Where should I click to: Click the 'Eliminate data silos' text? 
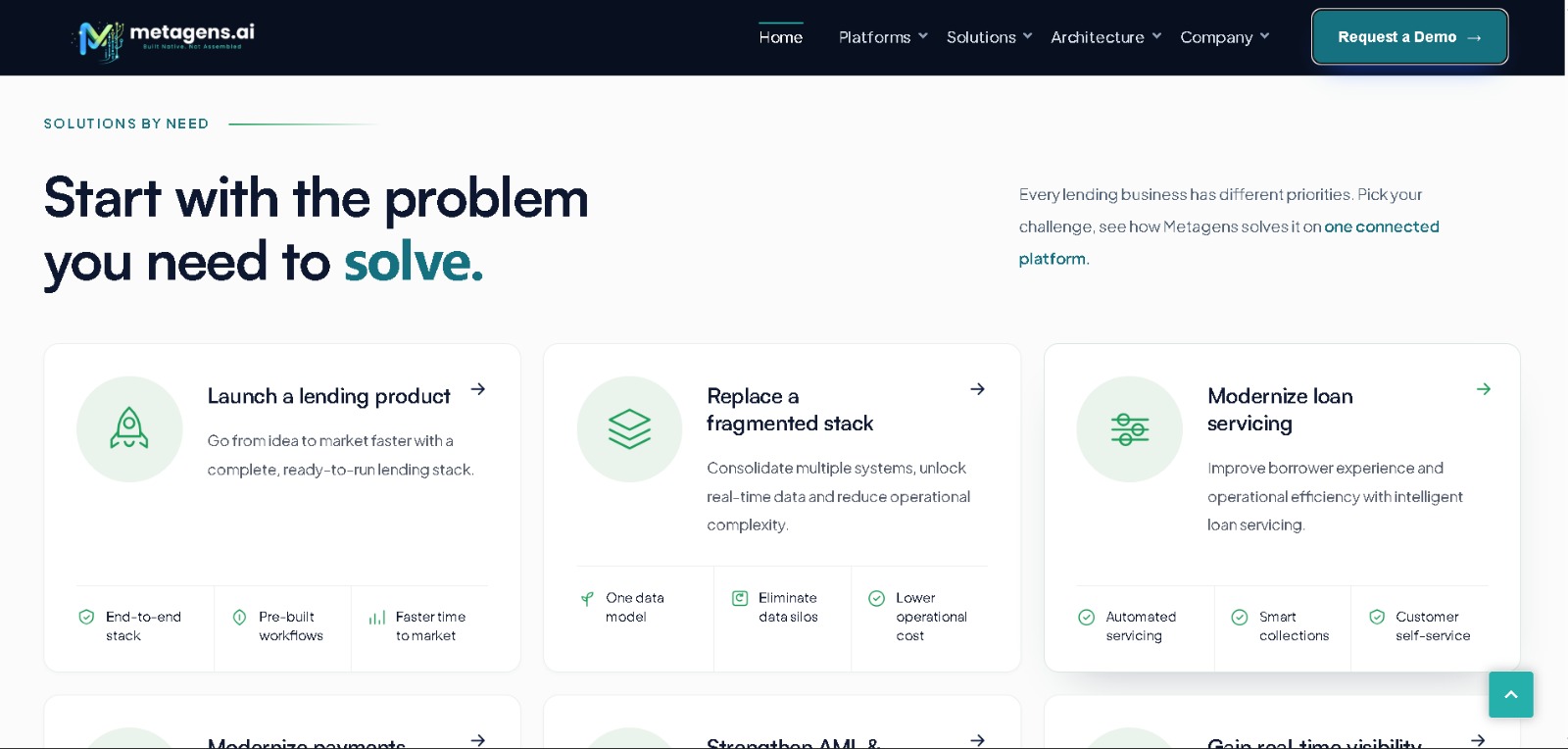coord(788,607)
